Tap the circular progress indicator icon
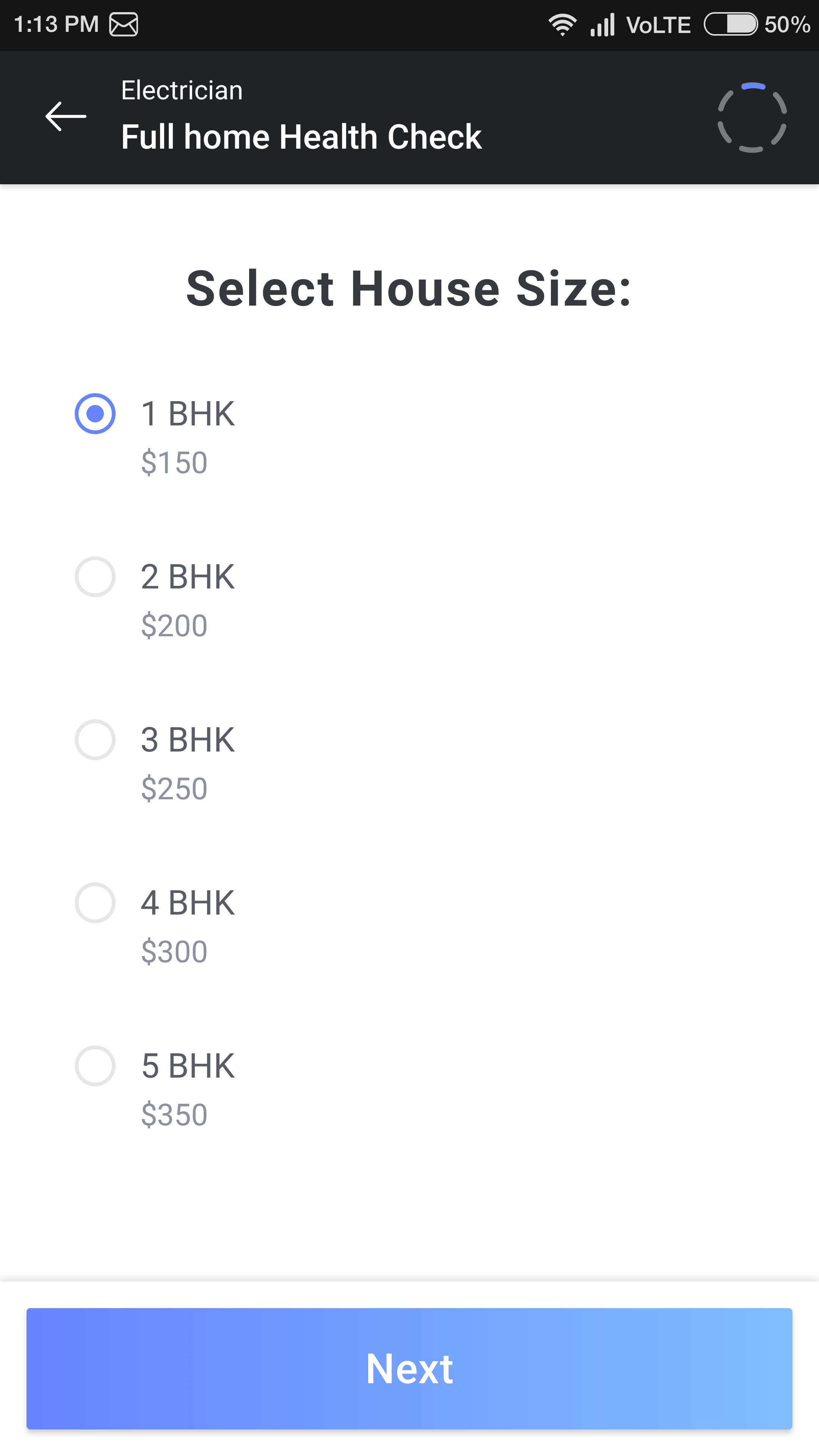 [x=752, y=118]
